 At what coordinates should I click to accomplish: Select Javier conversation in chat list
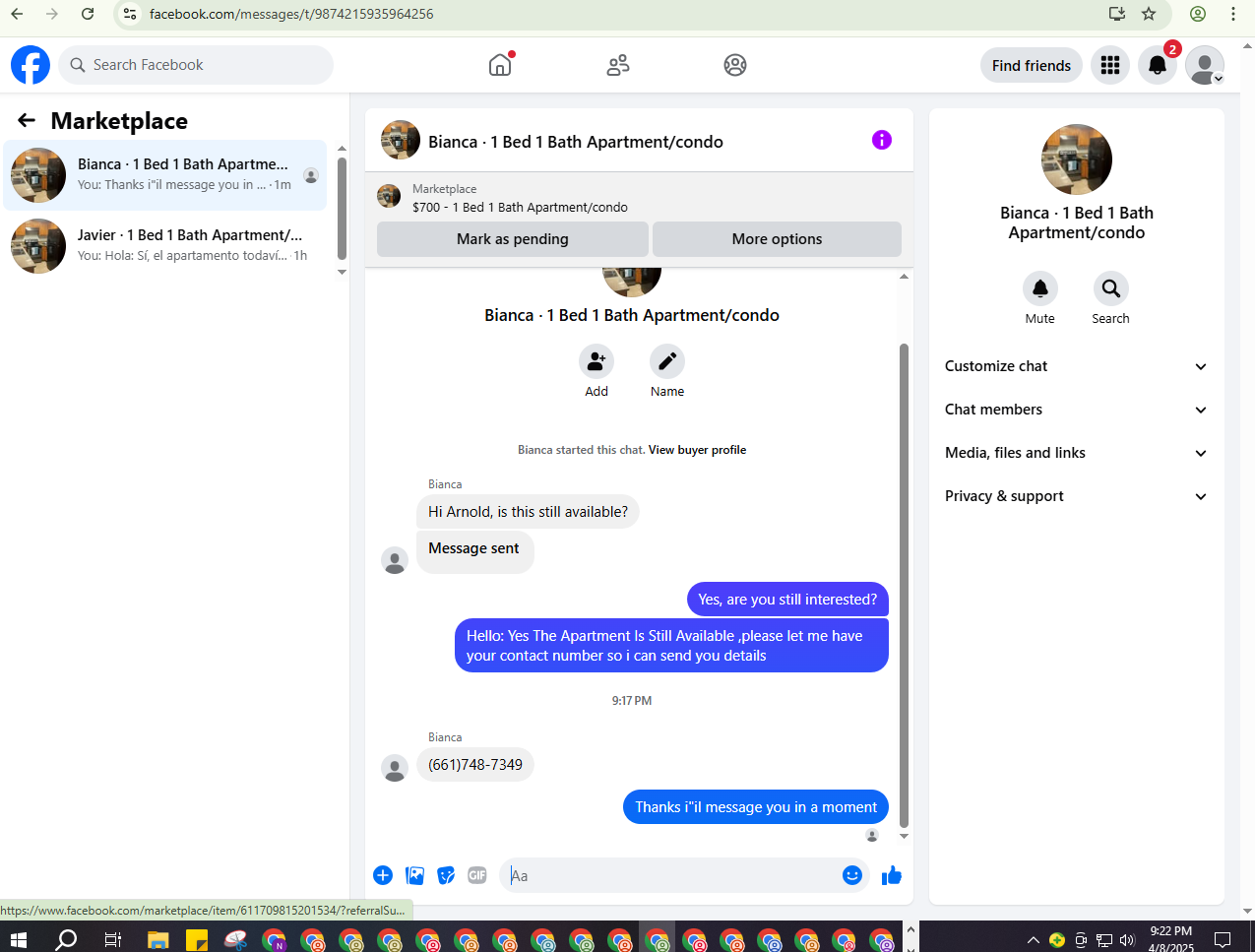(x=165, y=246)
